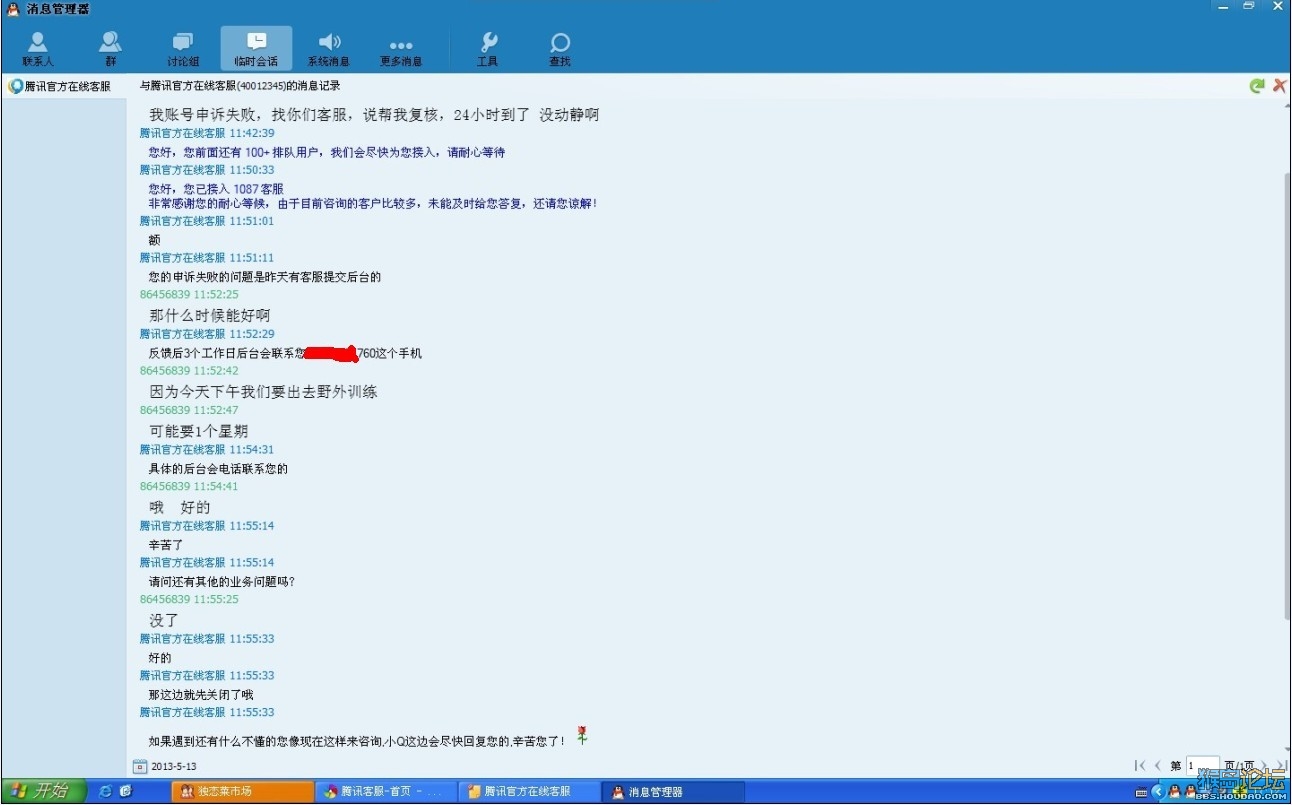Viewport: 1292px width, 805px height.
Task: Click the green refresh icon at top right
Action: tap(1257, 86)
